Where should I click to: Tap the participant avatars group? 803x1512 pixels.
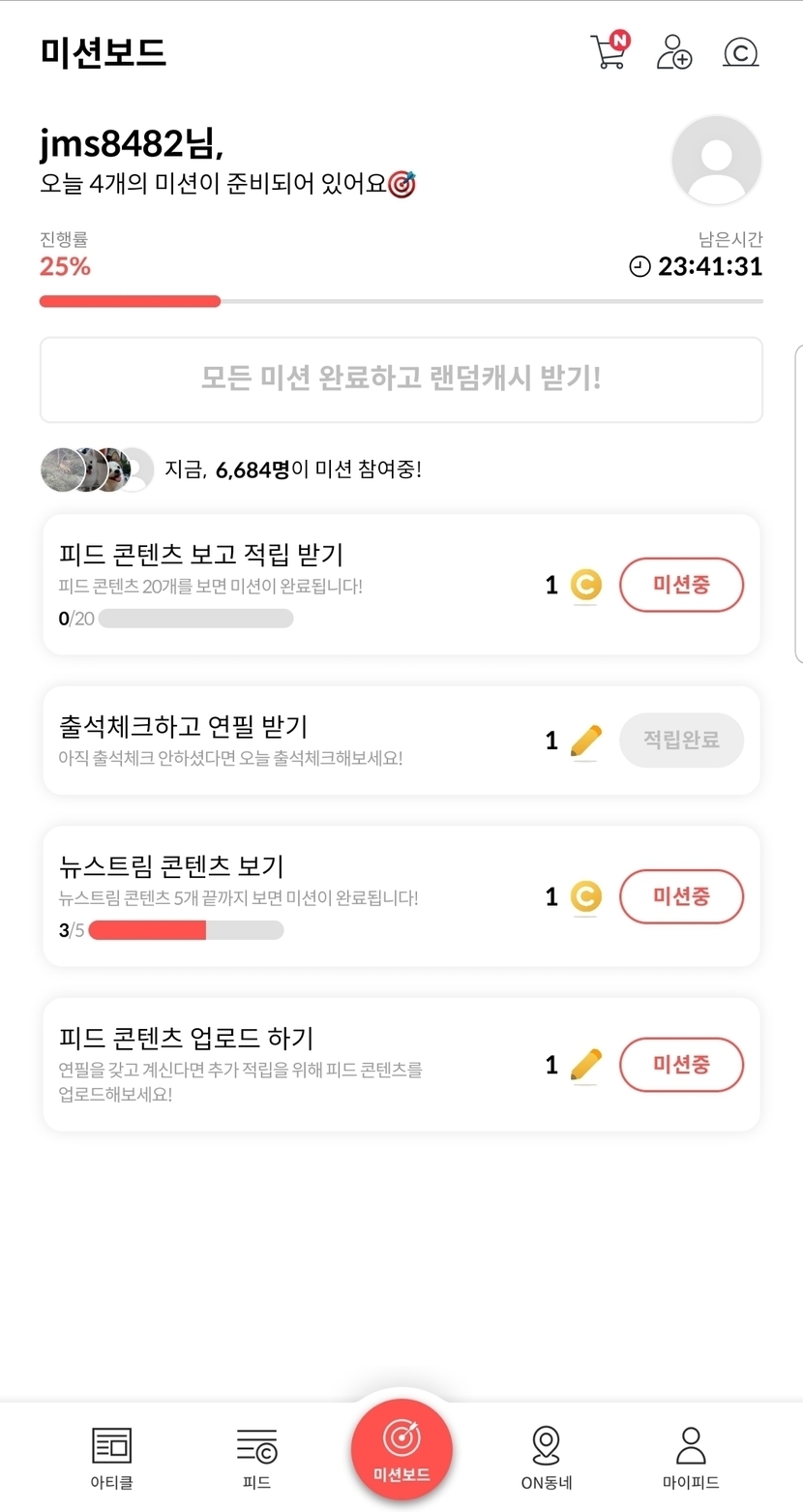point(97,470)
